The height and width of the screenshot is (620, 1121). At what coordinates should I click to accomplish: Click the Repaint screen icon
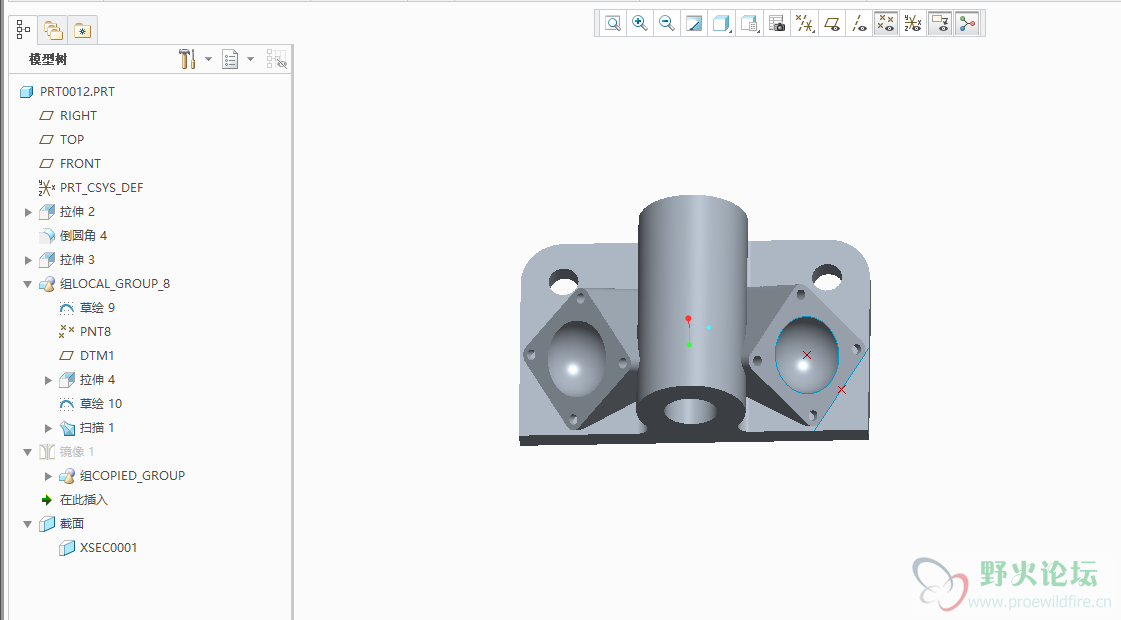(693, 24)
